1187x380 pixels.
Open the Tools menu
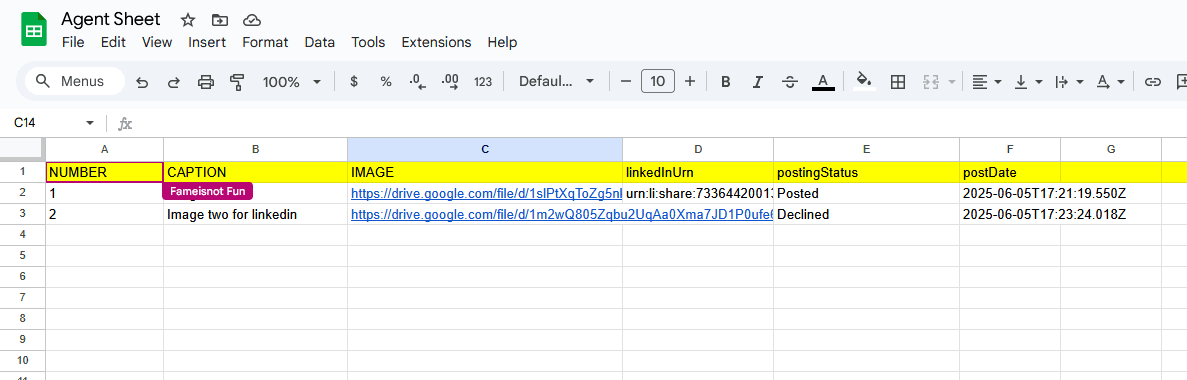[x=368, y=42]
